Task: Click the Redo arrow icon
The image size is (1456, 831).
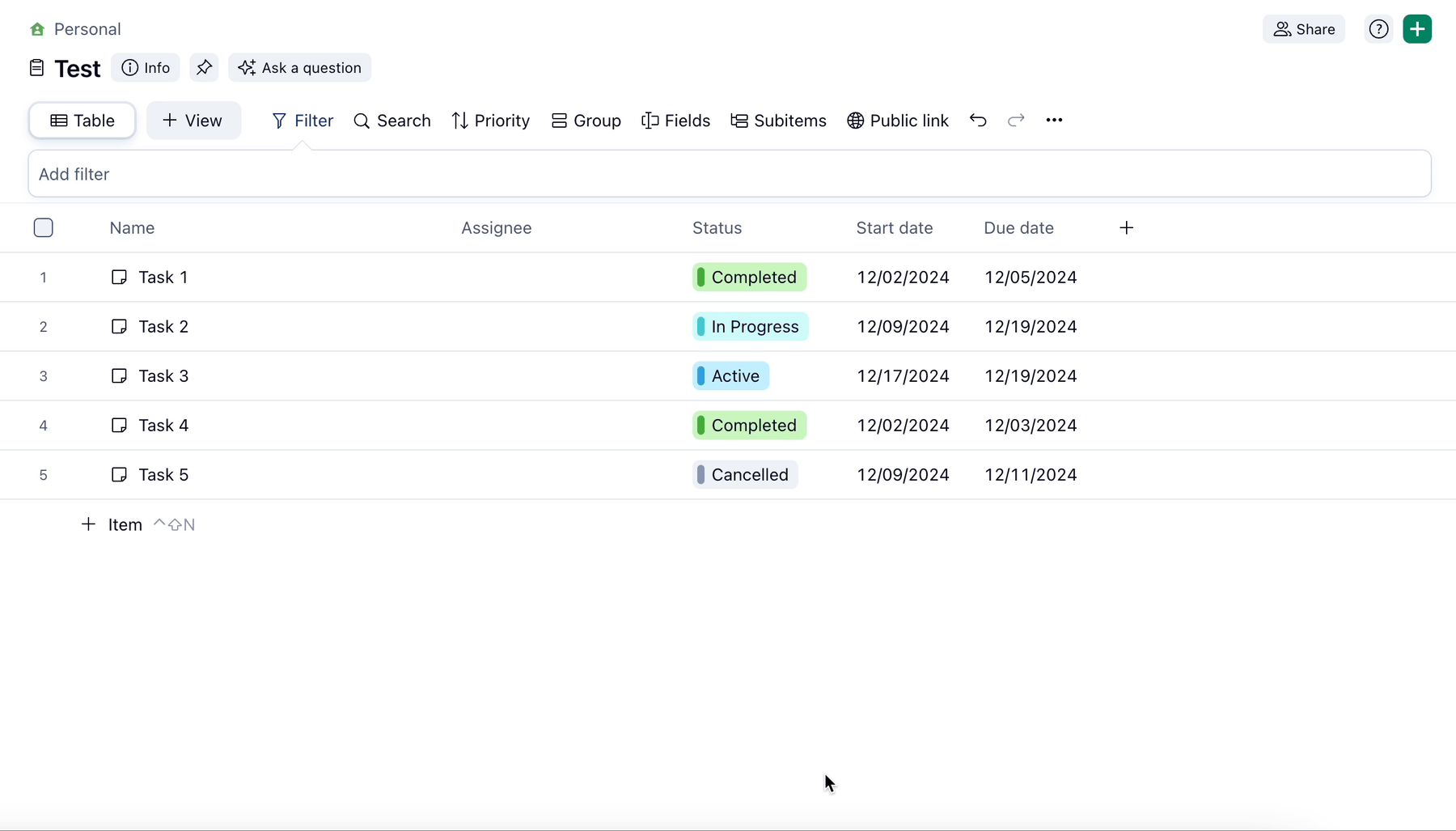Action: click(1015, 121)
